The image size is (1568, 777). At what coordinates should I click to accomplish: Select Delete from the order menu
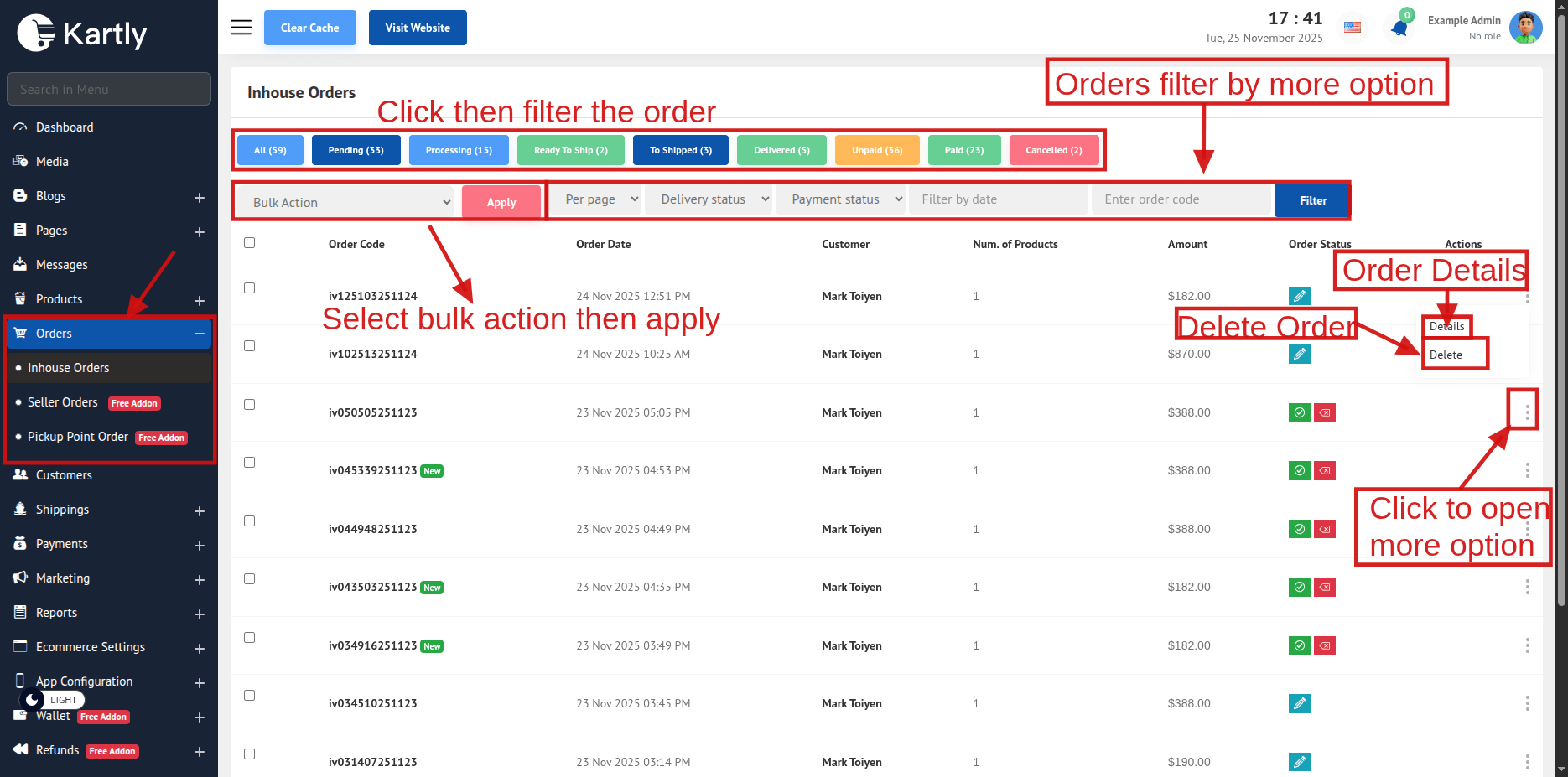(1446, 355)
